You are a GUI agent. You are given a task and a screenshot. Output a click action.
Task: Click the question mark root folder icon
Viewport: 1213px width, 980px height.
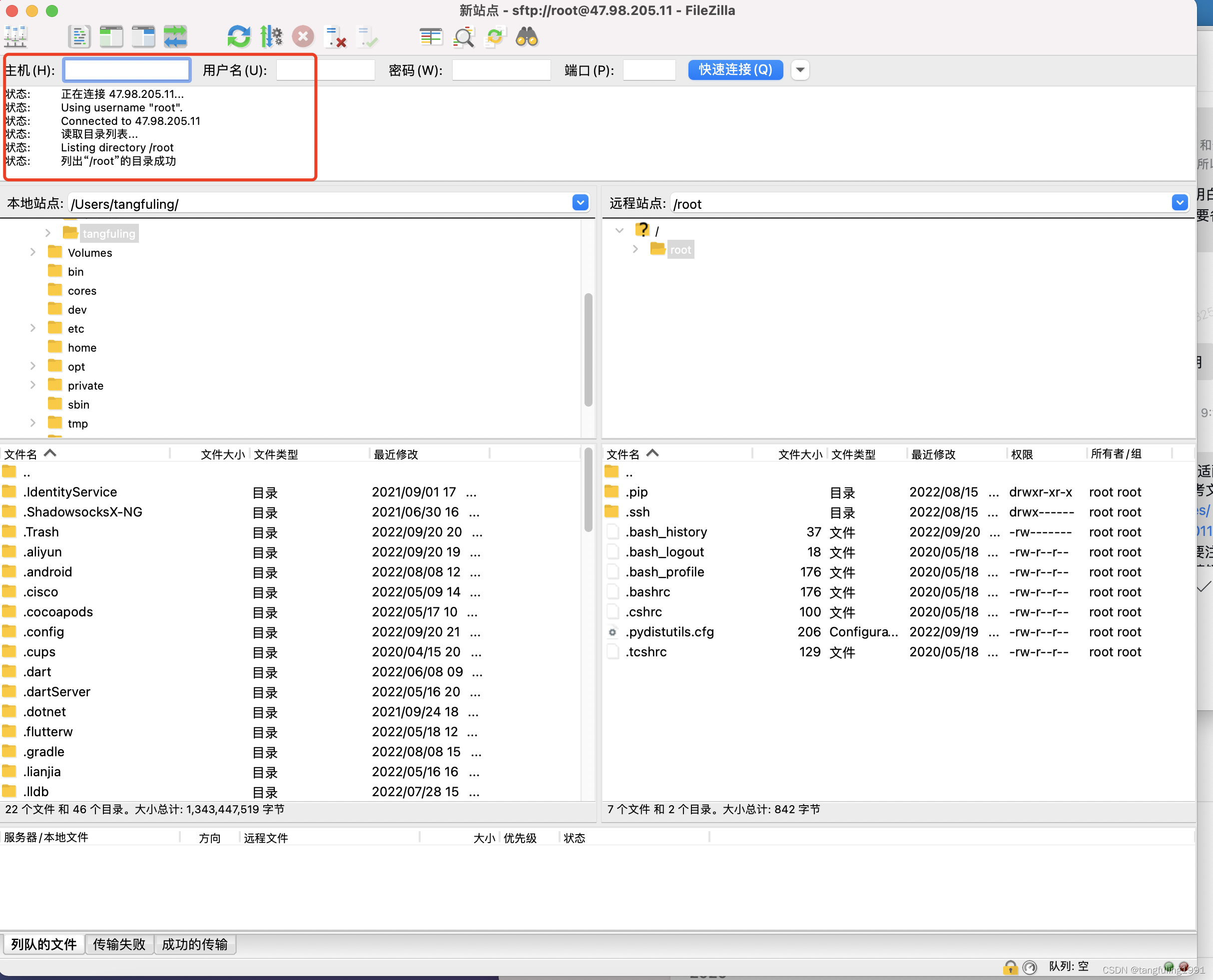point(642,230)
